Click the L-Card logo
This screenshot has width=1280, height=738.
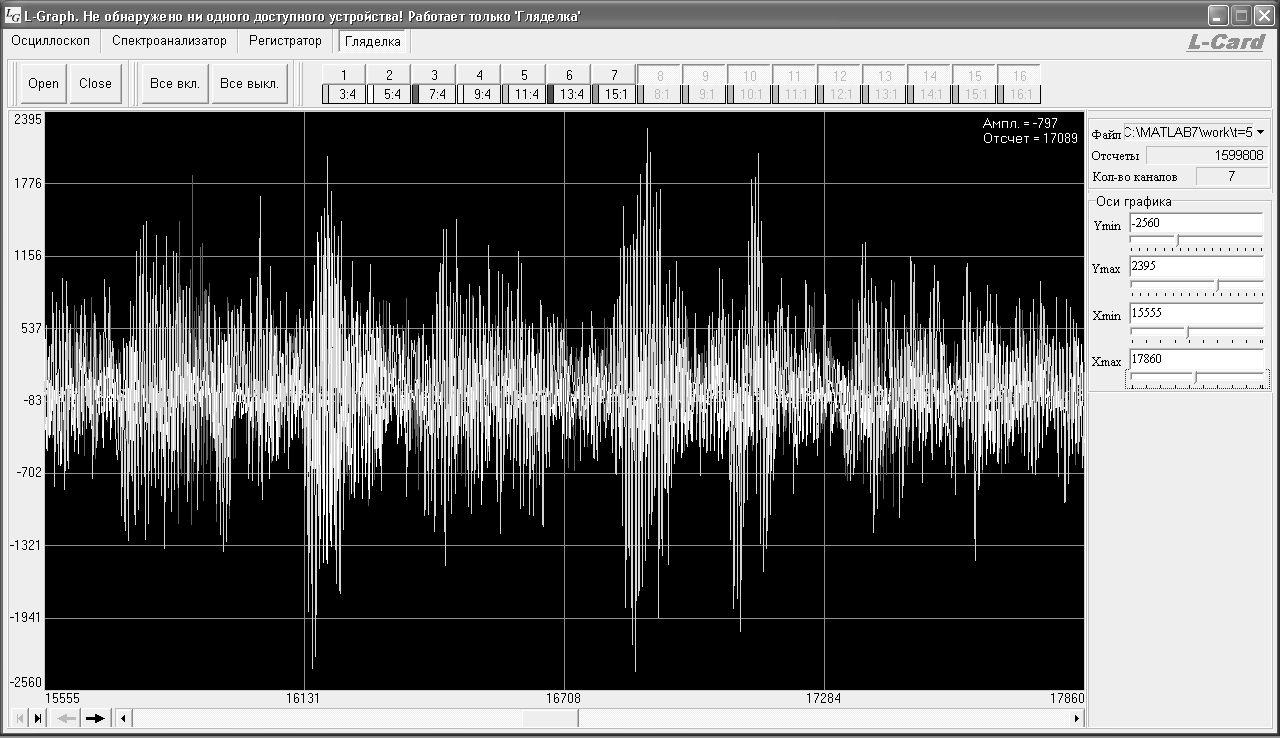coord(1226,42)
